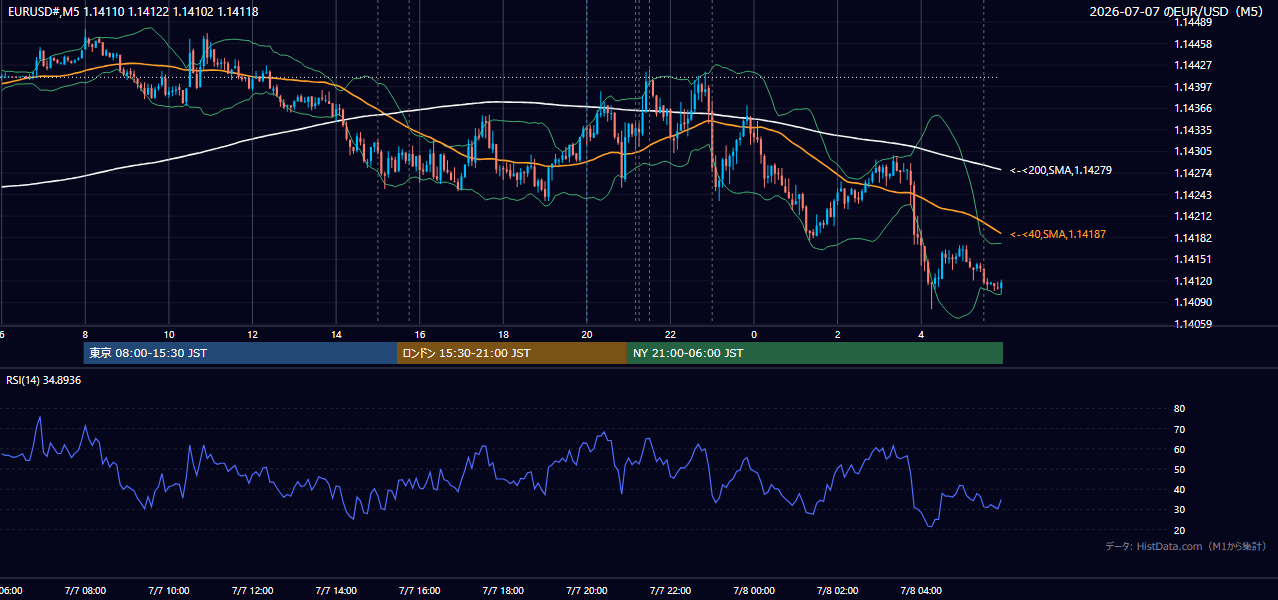Viewport: 1278px width, 600px height.
Task: Click hour label 8 under the price chart
Action: pyautogui.click(x=85, y=335)
